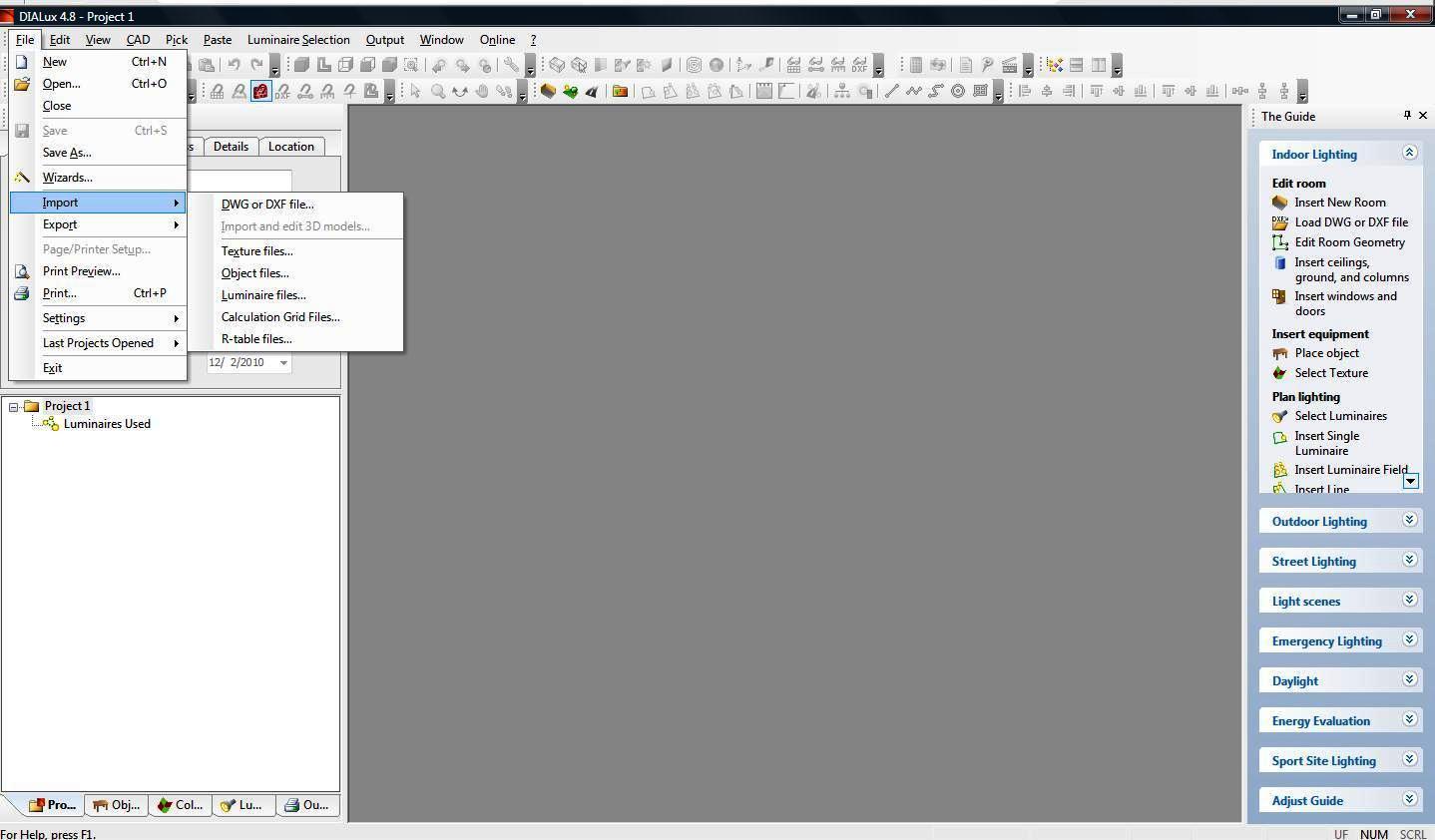Screen dimensions: 1435x840
Task: Click the hierarchy tree toolbar icon
Action: (x=842, y=91)
